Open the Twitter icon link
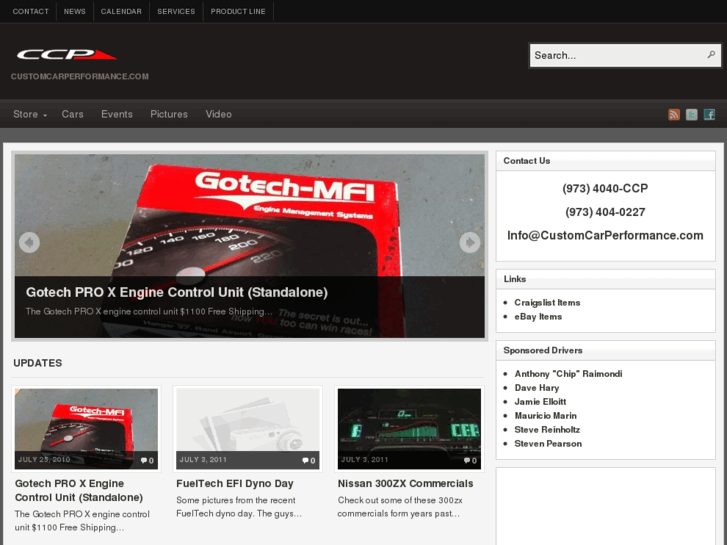The height and width of the screenshot is (545, 727). pos(691,114)
